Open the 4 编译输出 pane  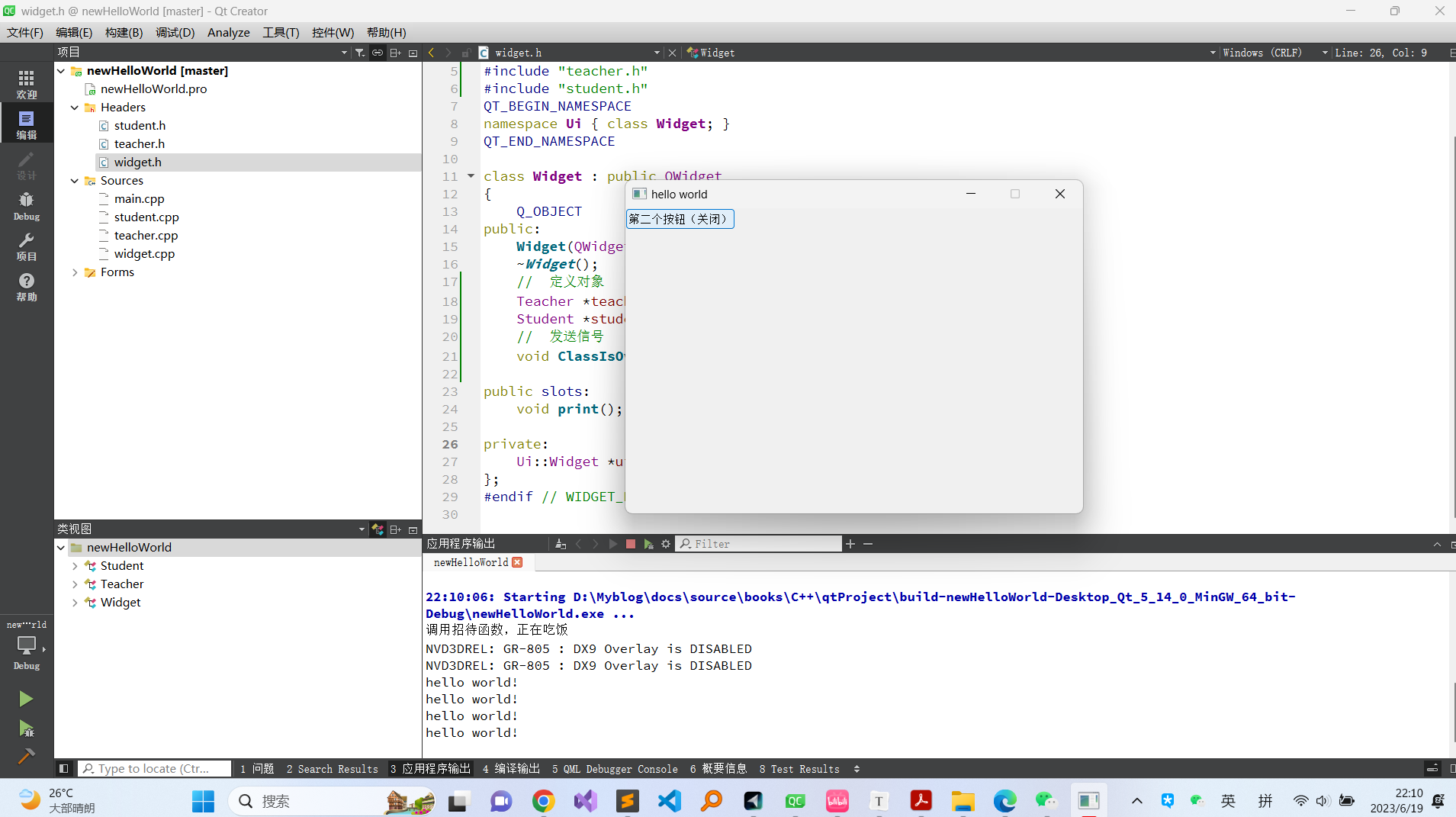click(x=511, y=769)
